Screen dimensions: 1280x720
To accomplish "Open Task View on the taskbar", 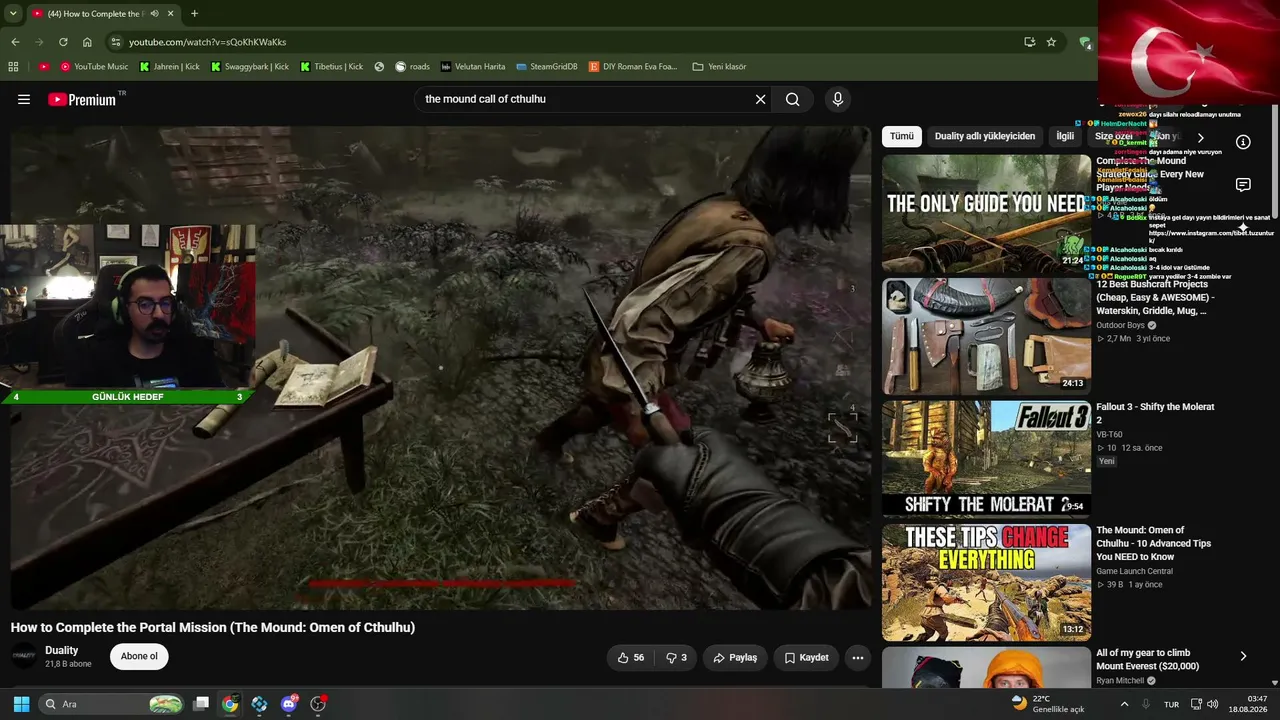I will (x=201, y=704).
